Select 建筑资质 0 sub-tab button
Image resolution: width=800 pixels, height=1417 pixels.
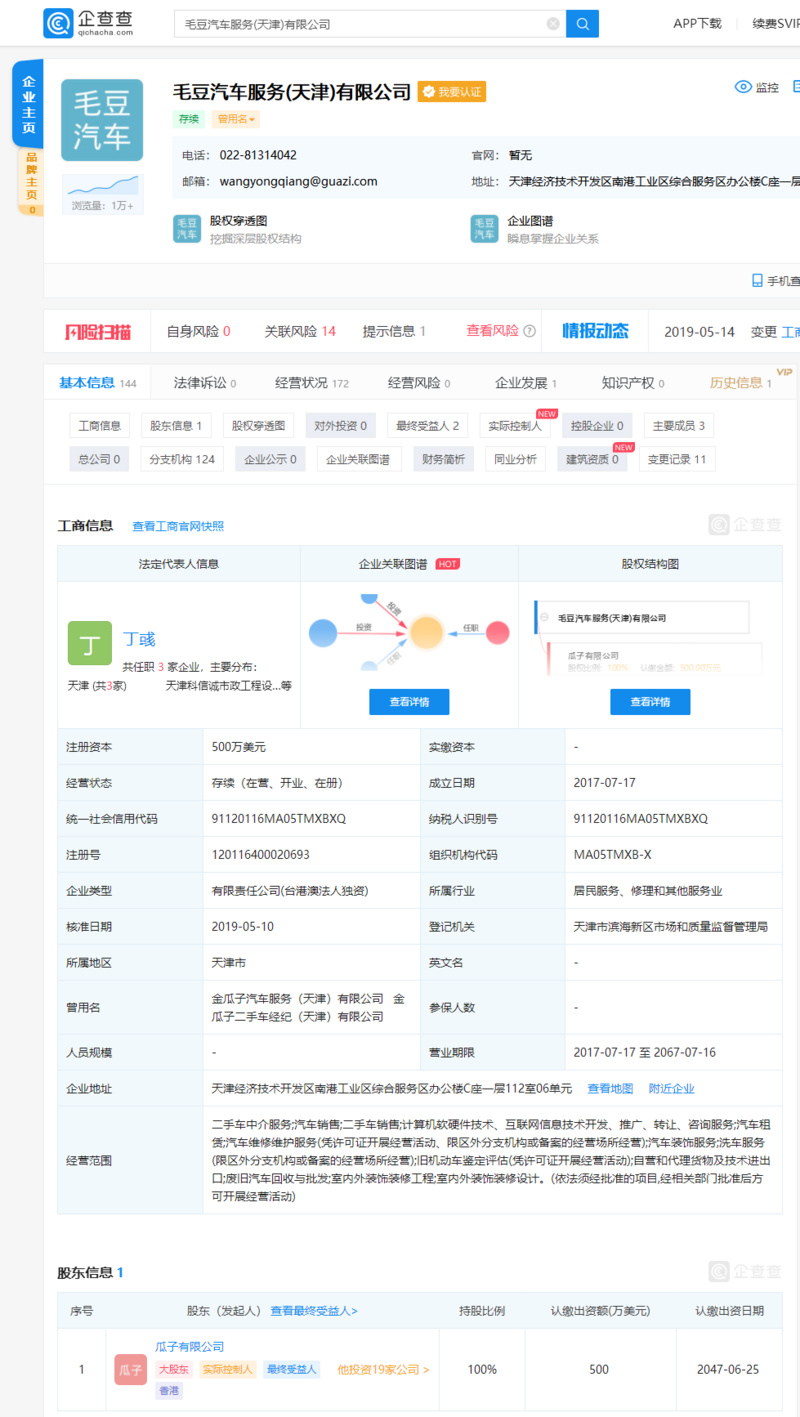(x=593, y=459)
